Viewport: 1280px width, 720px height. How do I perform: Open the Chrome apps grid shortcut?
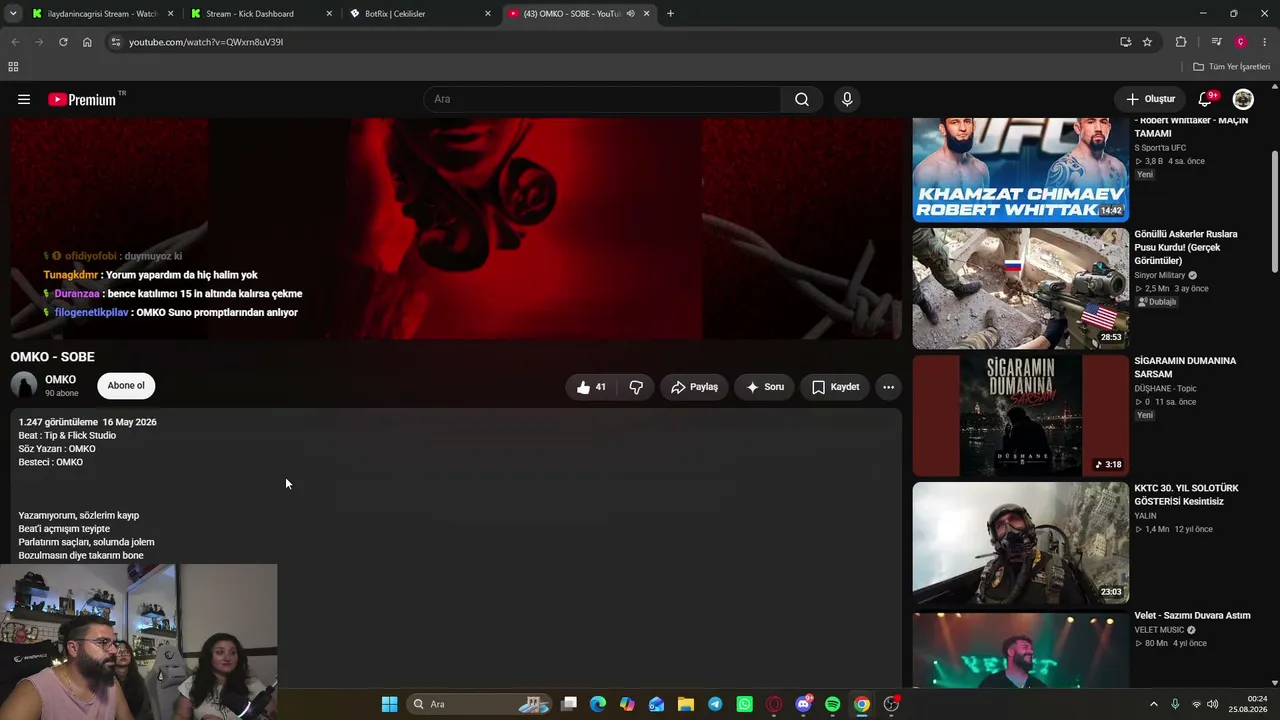(13, 67)
